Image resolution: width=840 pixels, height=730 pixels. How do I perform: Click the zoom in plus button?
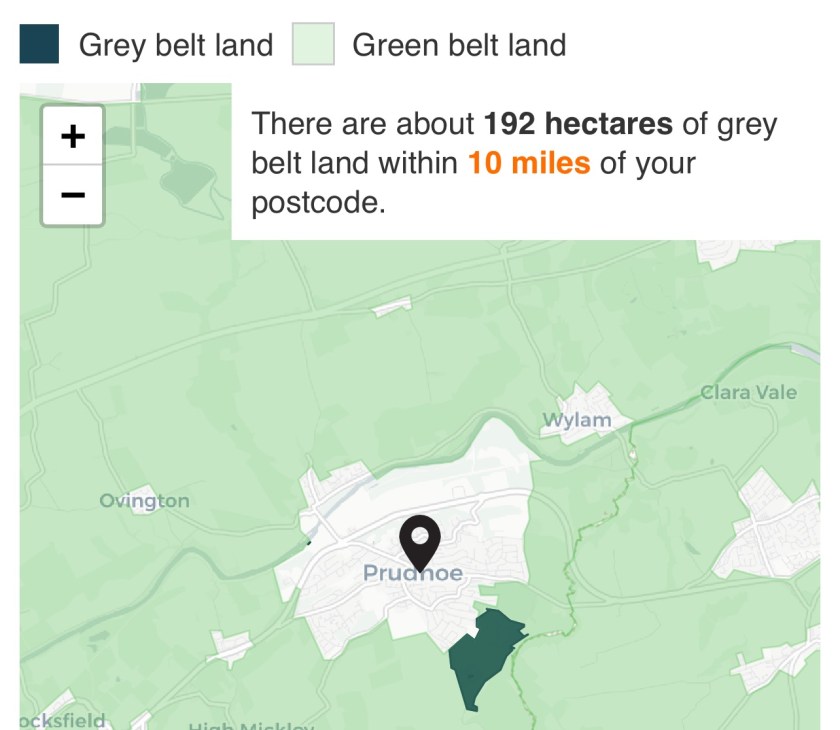pos(72,136)
